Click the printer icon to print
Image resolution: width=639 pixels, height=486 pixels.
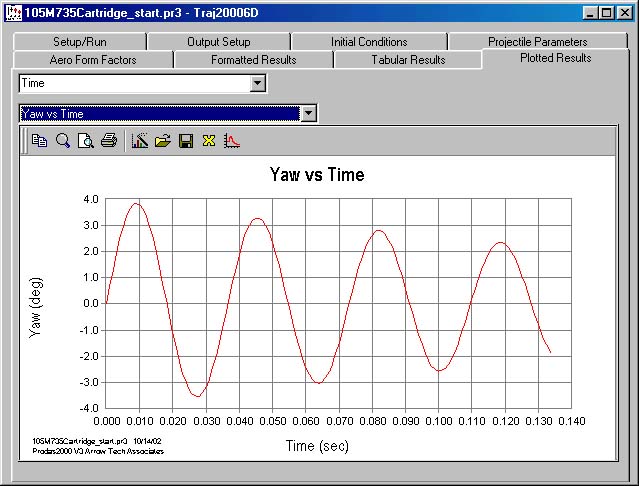coord(109,141)
